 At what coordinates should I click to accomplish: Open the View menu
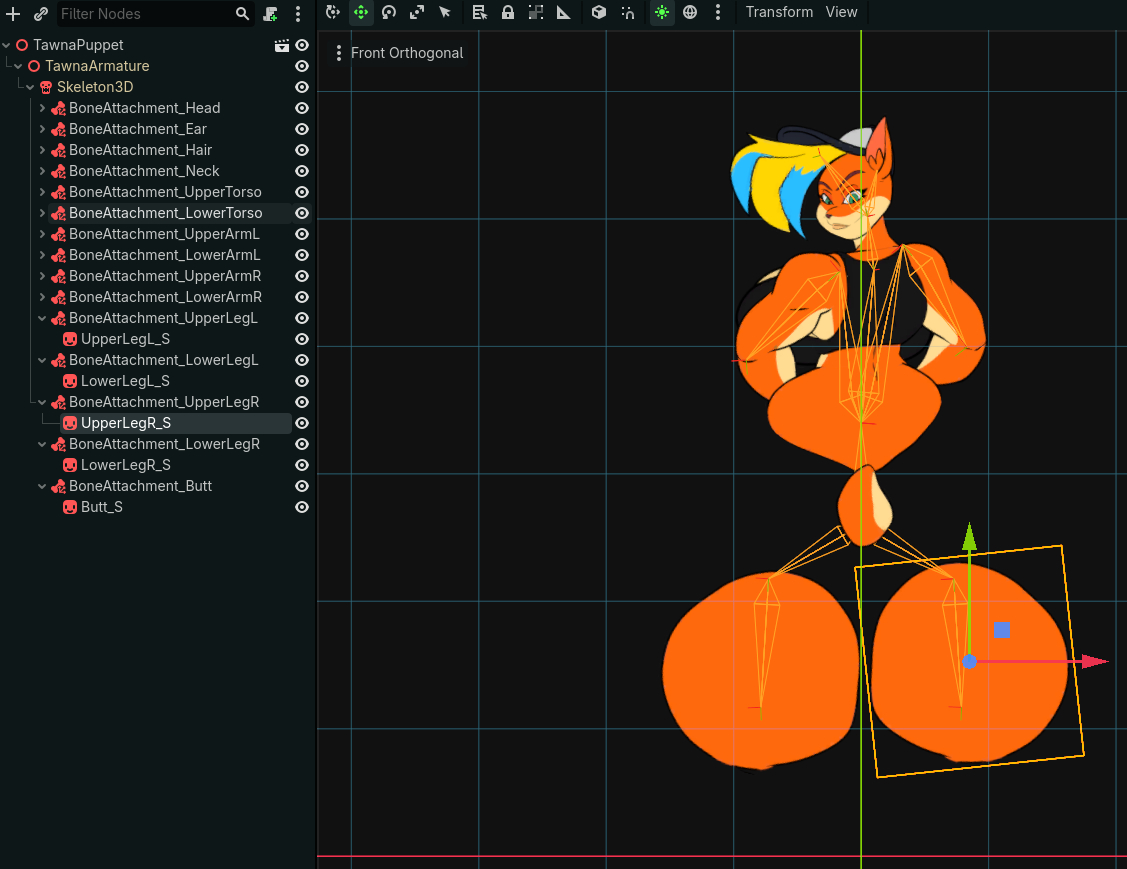tap(841, 12)
